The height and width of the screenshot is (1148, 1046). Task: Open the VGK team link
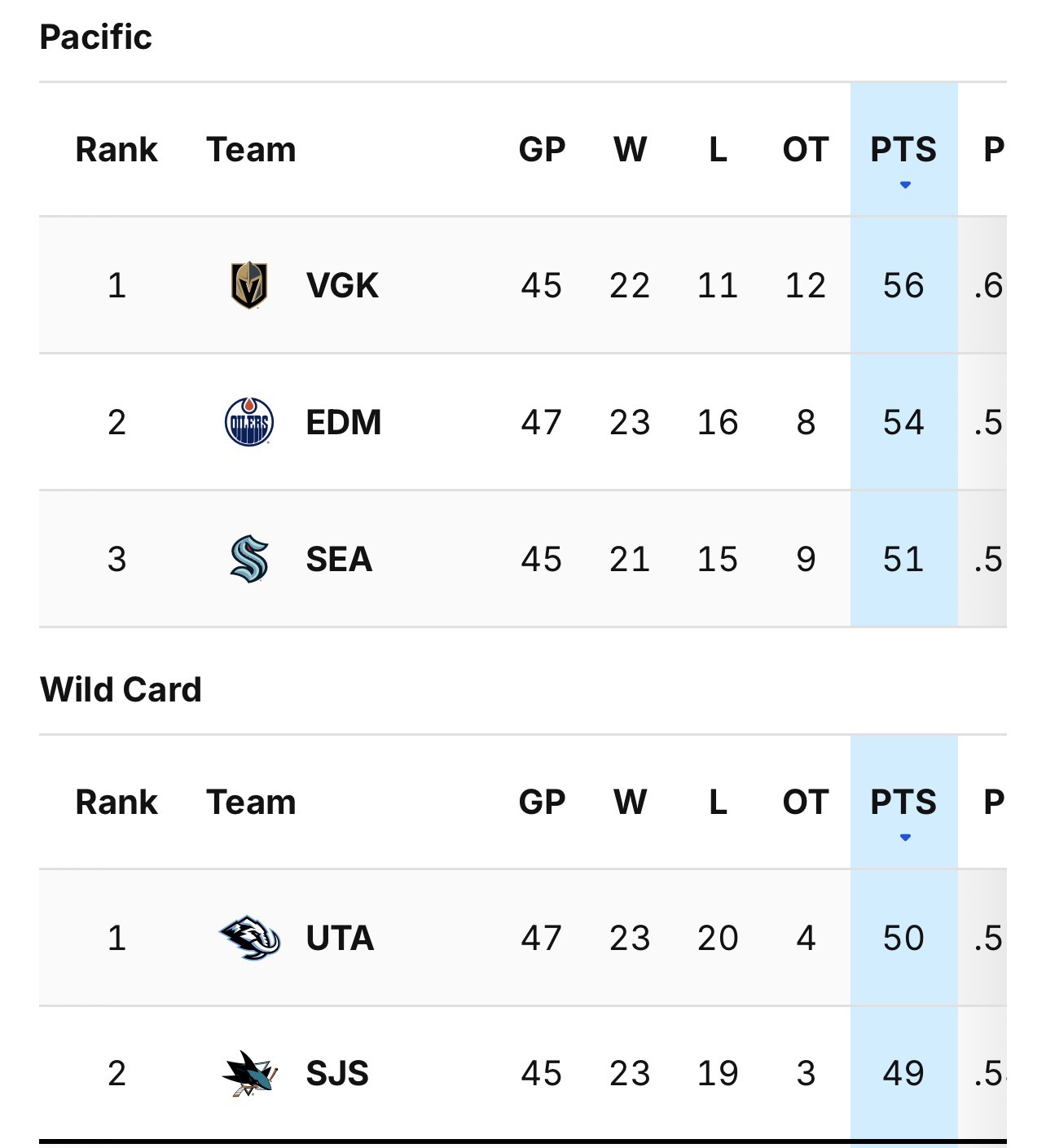point(342,286)
